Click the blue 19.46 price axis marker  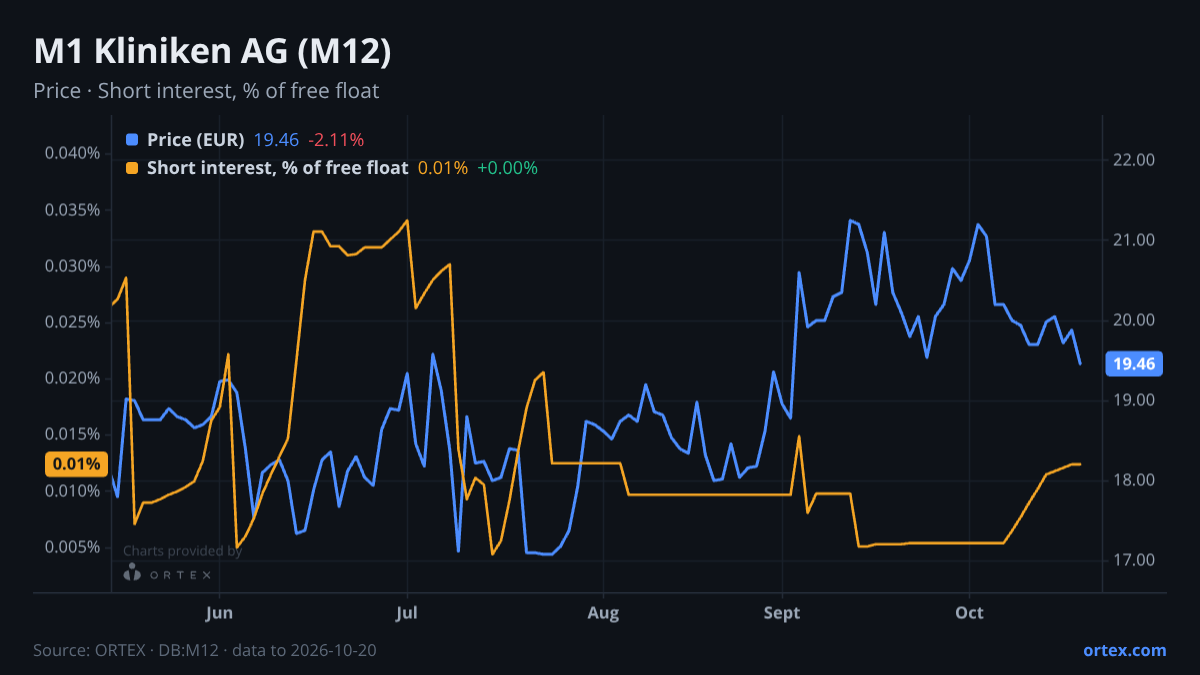click(x=1134, y=364)
